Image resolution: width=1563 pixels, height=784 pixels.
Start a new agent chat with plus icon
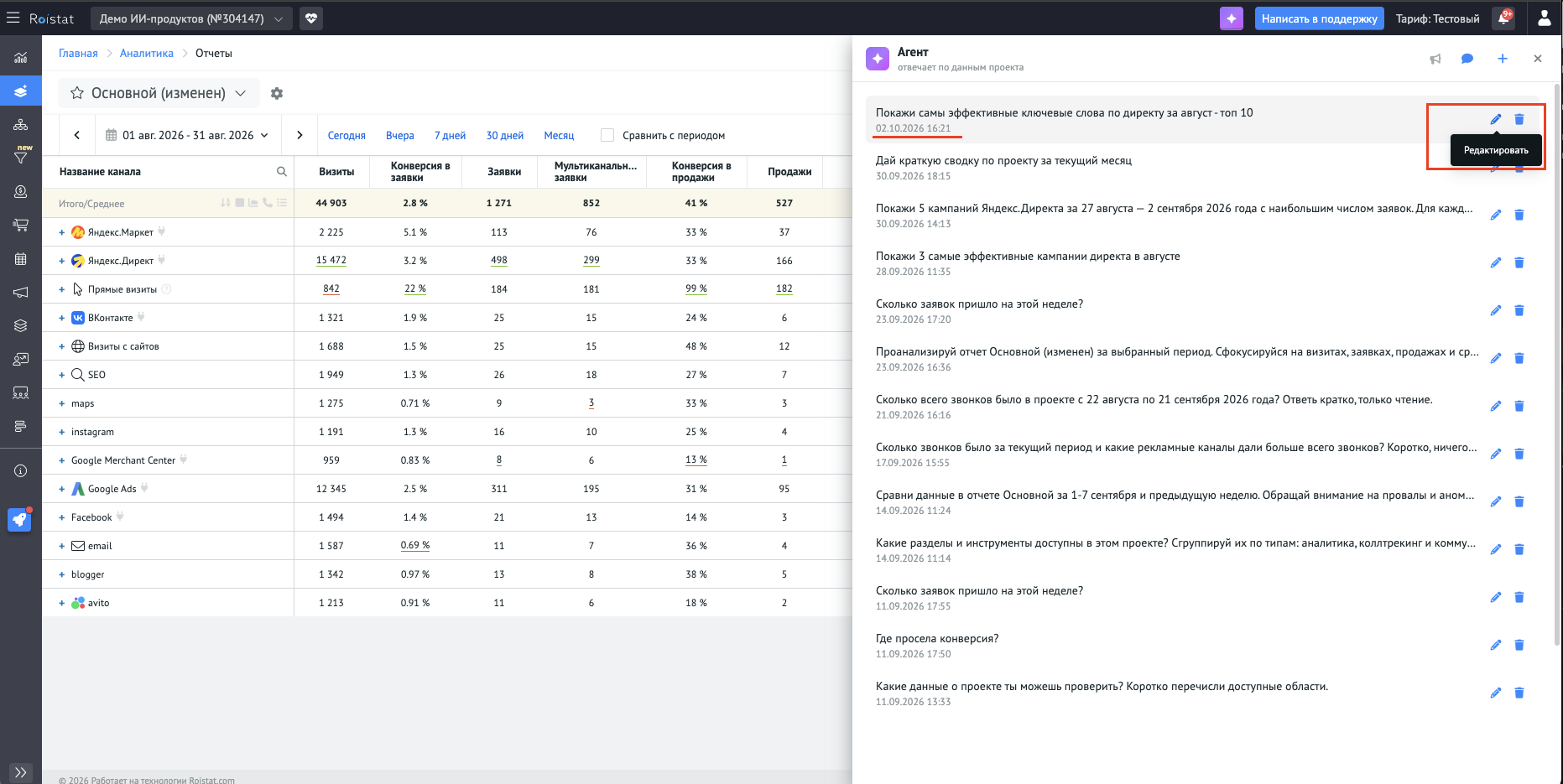[1502, 59]
